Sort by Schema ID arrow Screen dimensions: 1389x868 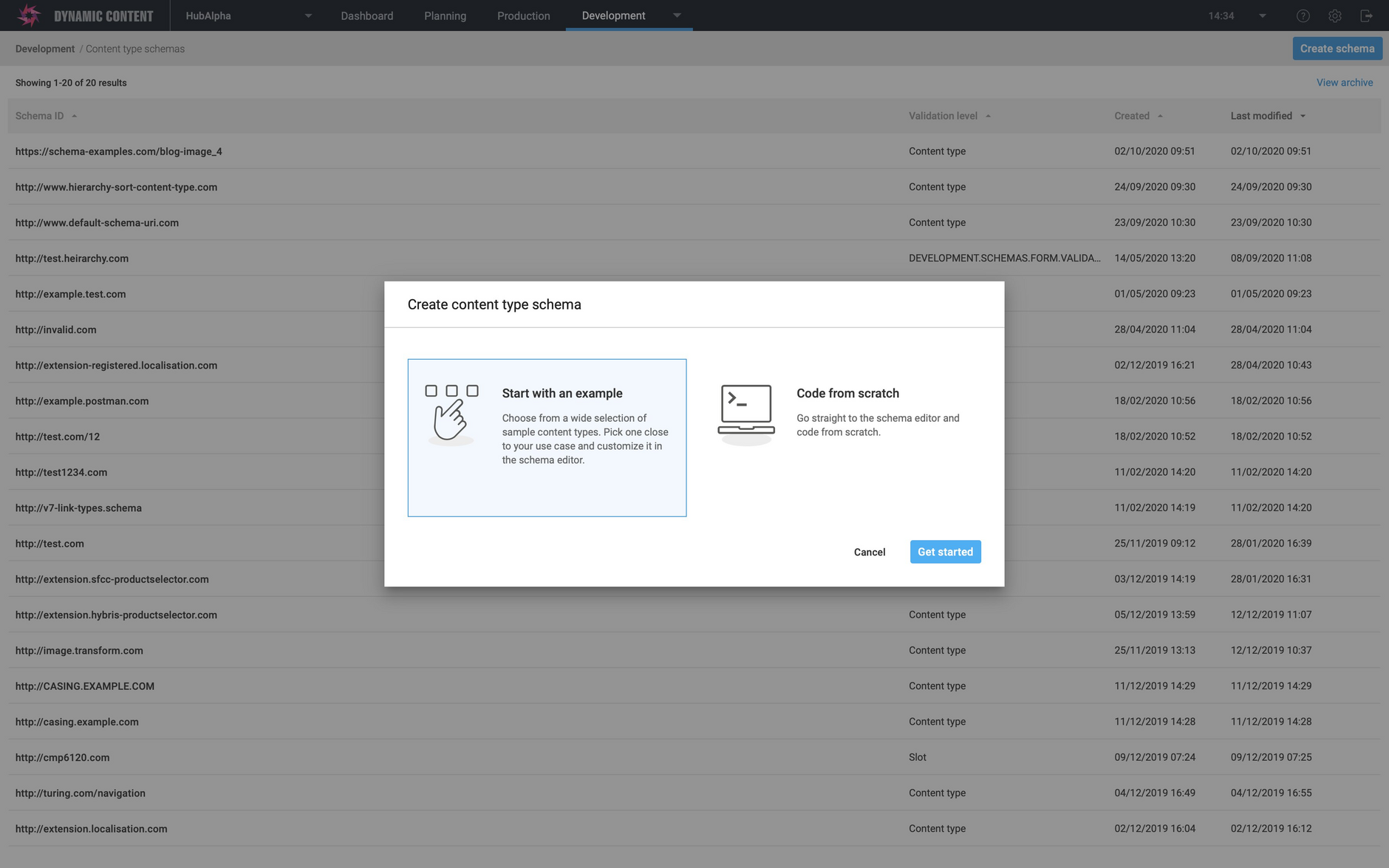(x=75, y=116)
